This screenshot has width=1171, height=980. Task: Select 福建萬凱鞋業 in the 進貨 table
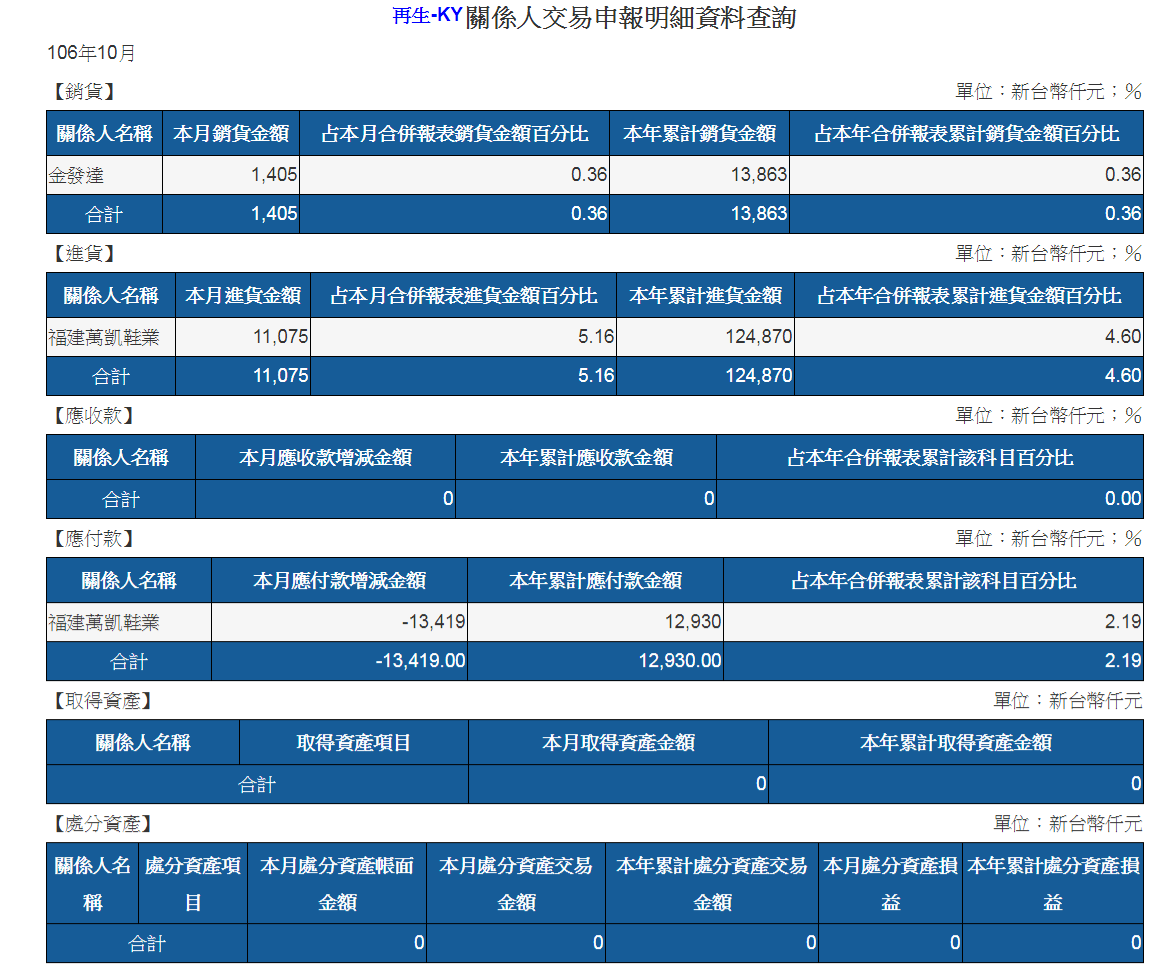pos(111,338)
